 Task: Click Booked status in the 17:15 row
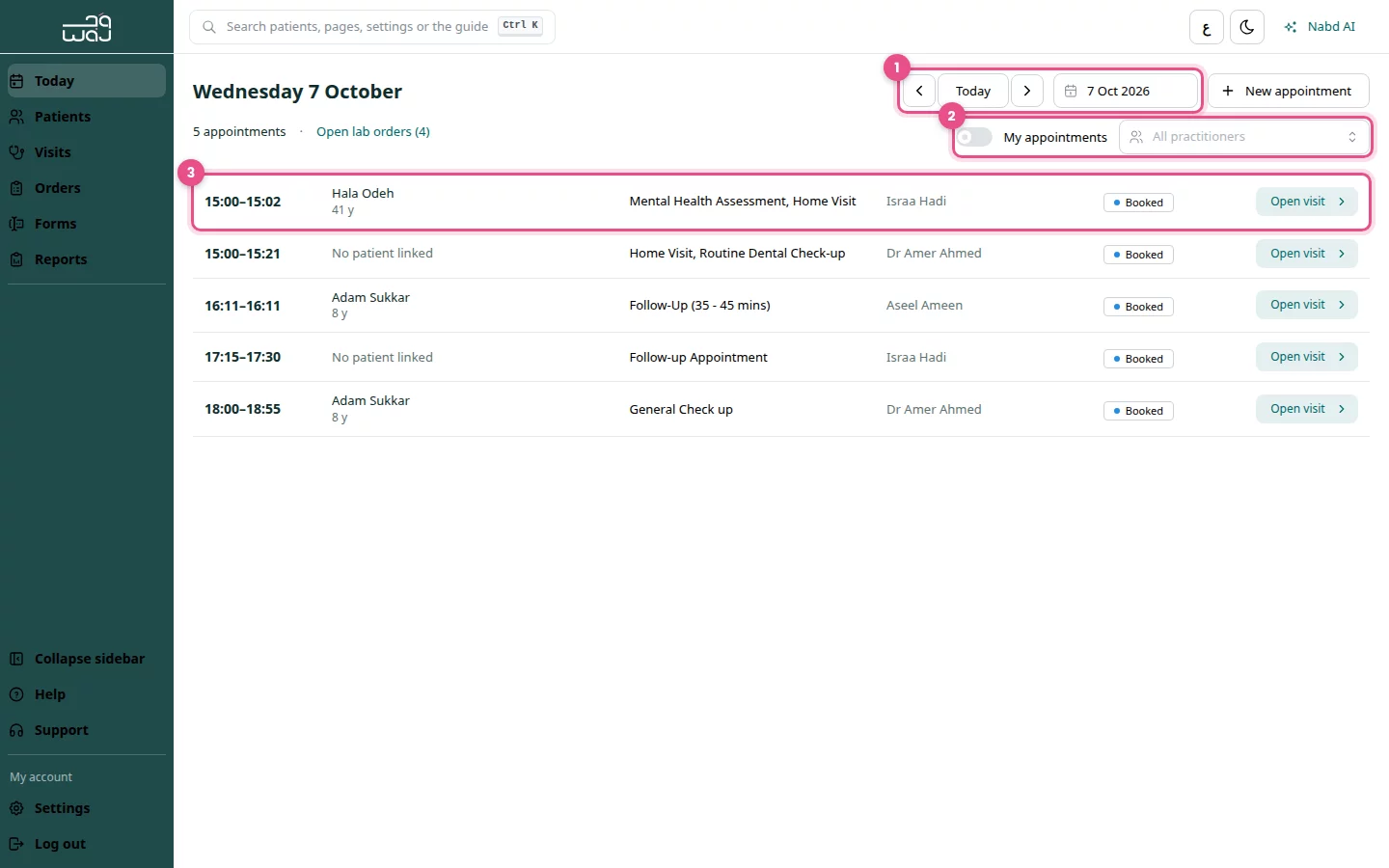pos(1138,359)
